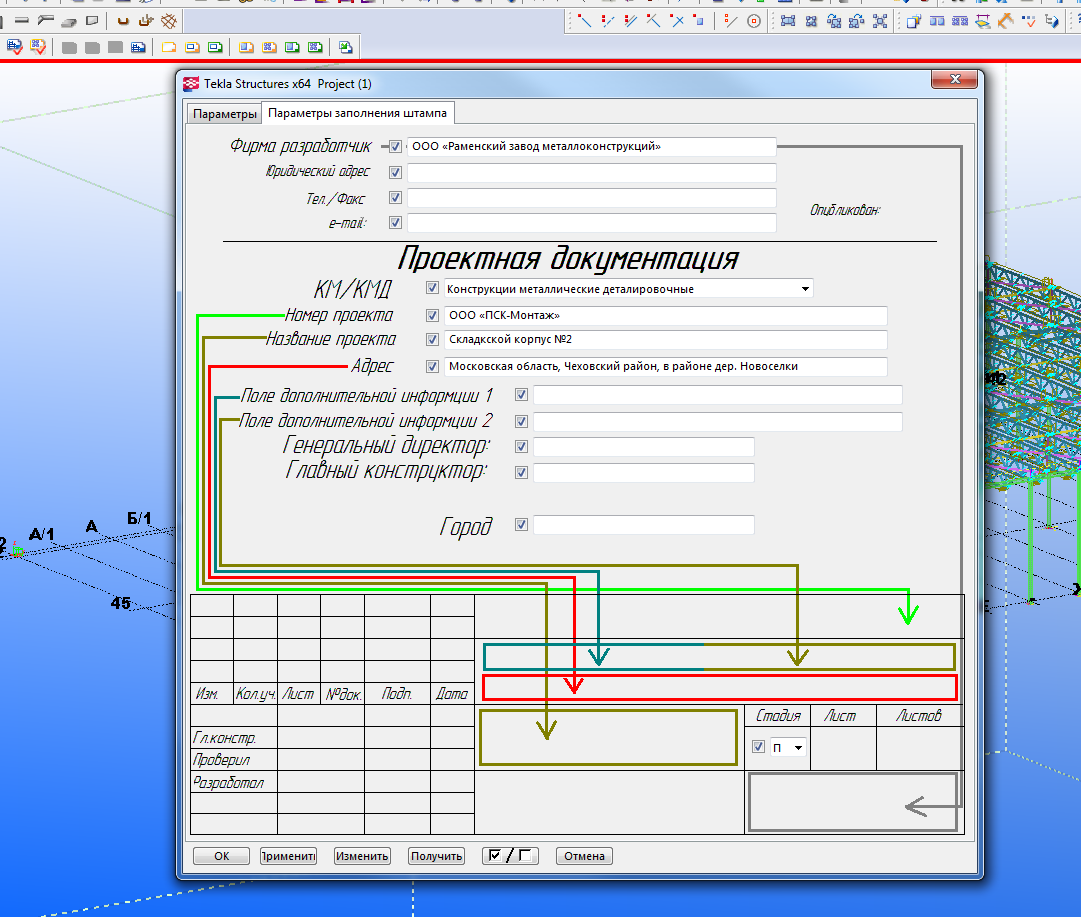Select the create concrete slab icon
The image size is (1081, 917).
(69, 21)
